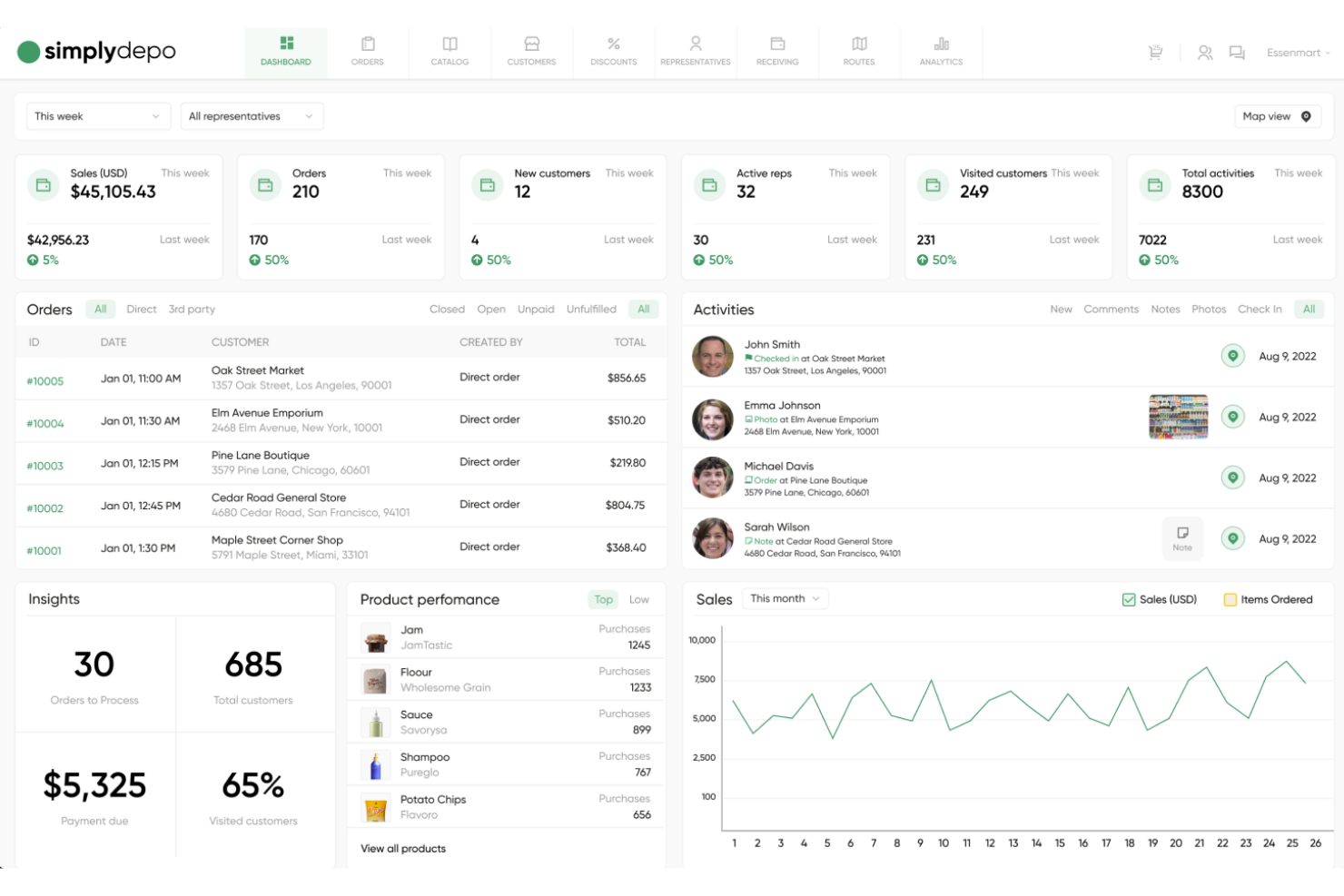This screenshot has width=1344, height=896.
Task: Uncheck the Sales (USD) checkbox on the chart
Action: (x=1128, y=600)
